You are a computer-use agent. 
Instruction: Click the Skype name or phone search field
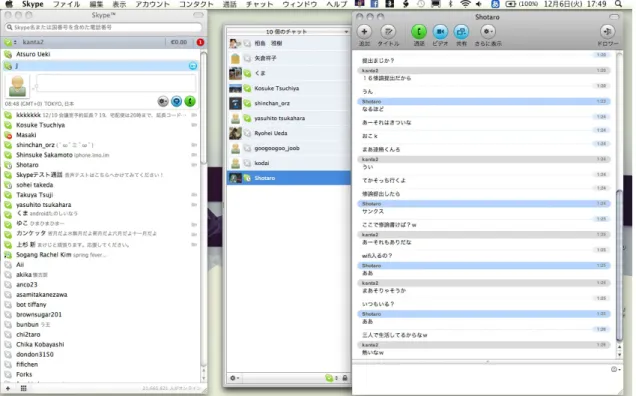[103, 27]
